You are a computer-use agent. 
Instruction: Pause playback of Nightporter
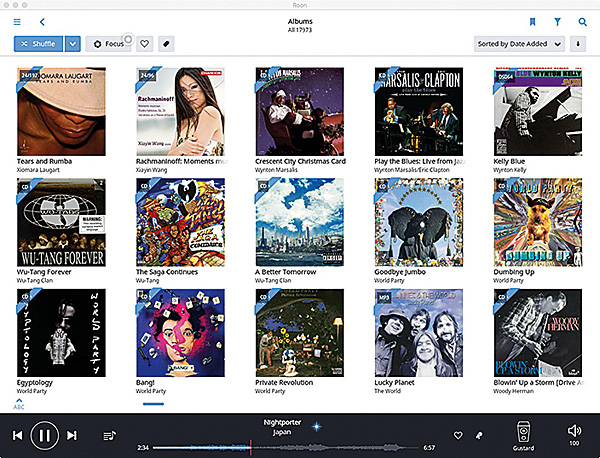point(44,435)
